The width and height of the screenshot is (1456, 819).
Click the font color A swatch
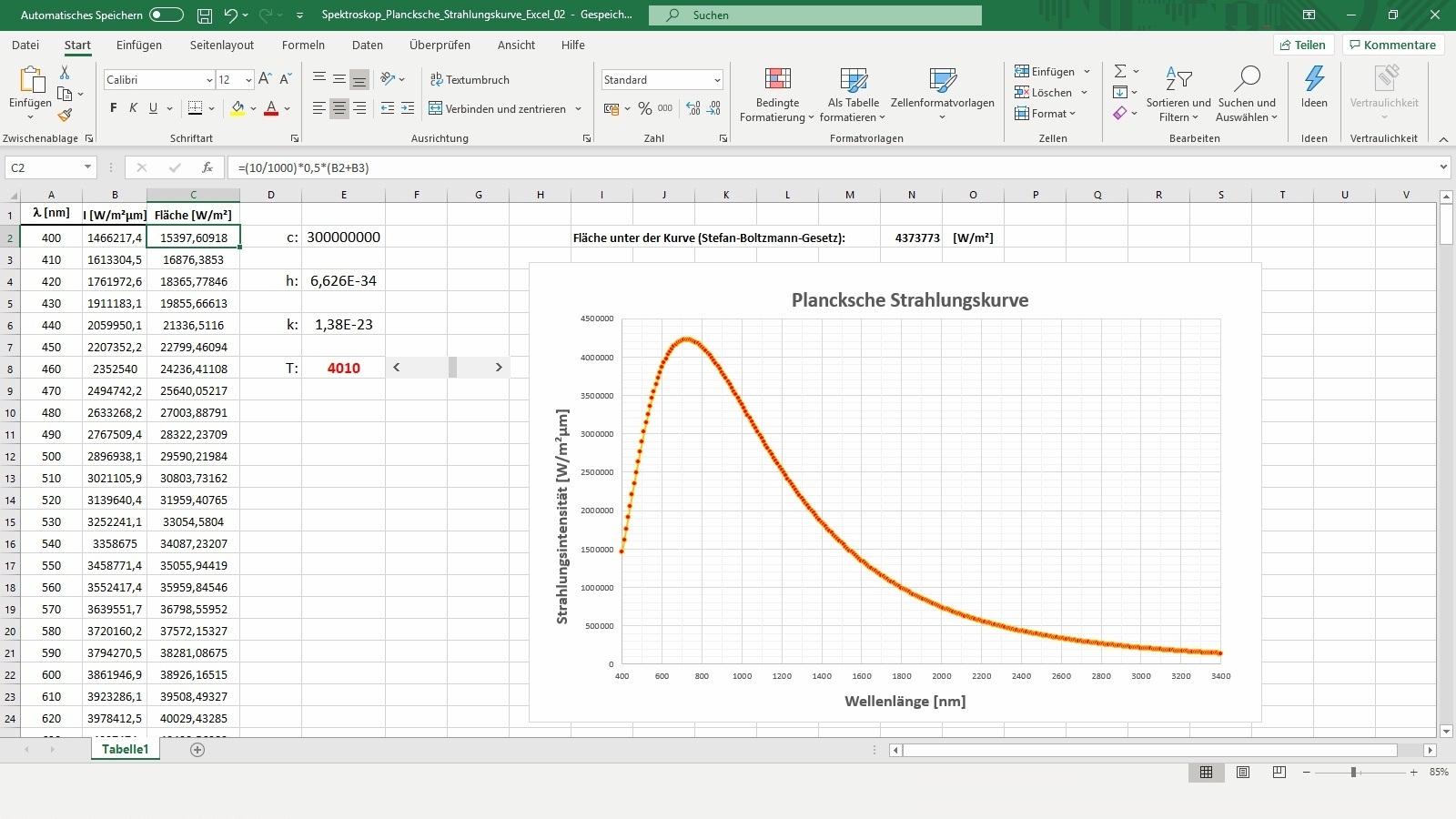[271, 108]
